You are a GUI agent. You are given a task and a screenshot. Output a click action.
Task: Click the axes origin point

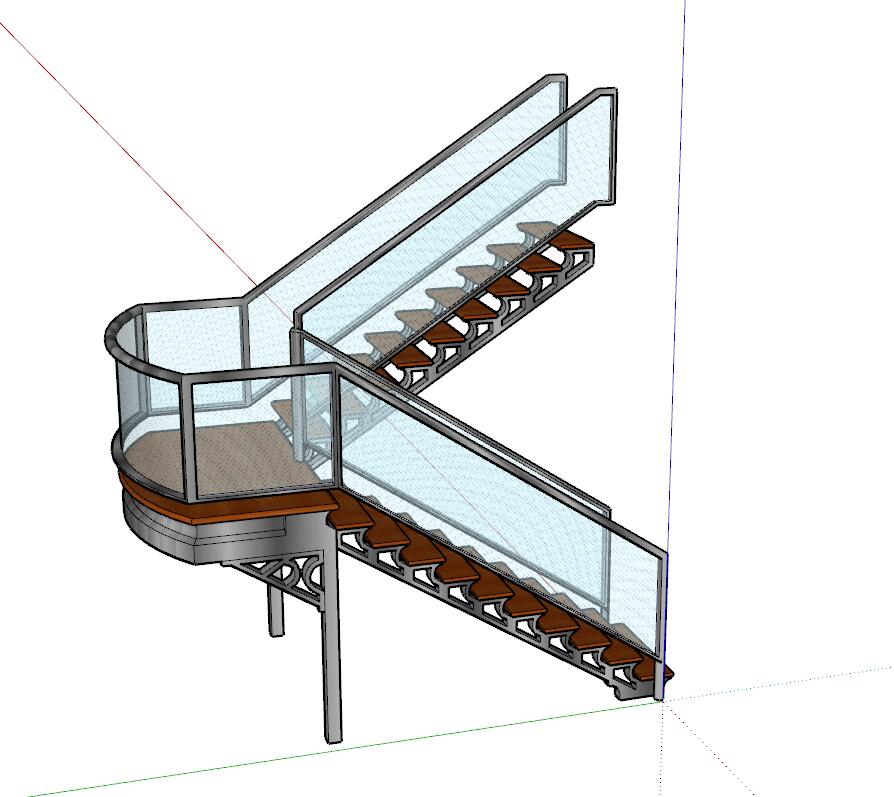[662, 699]
